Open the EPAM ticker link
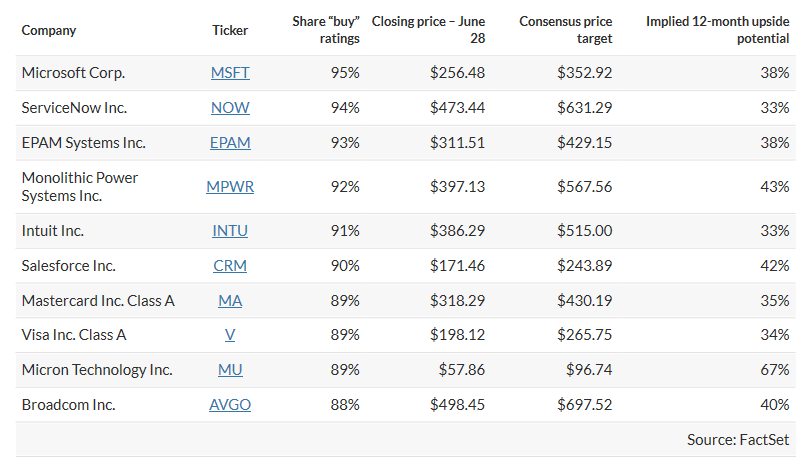Viewport: 803px width, 470px height. [230, 143]
